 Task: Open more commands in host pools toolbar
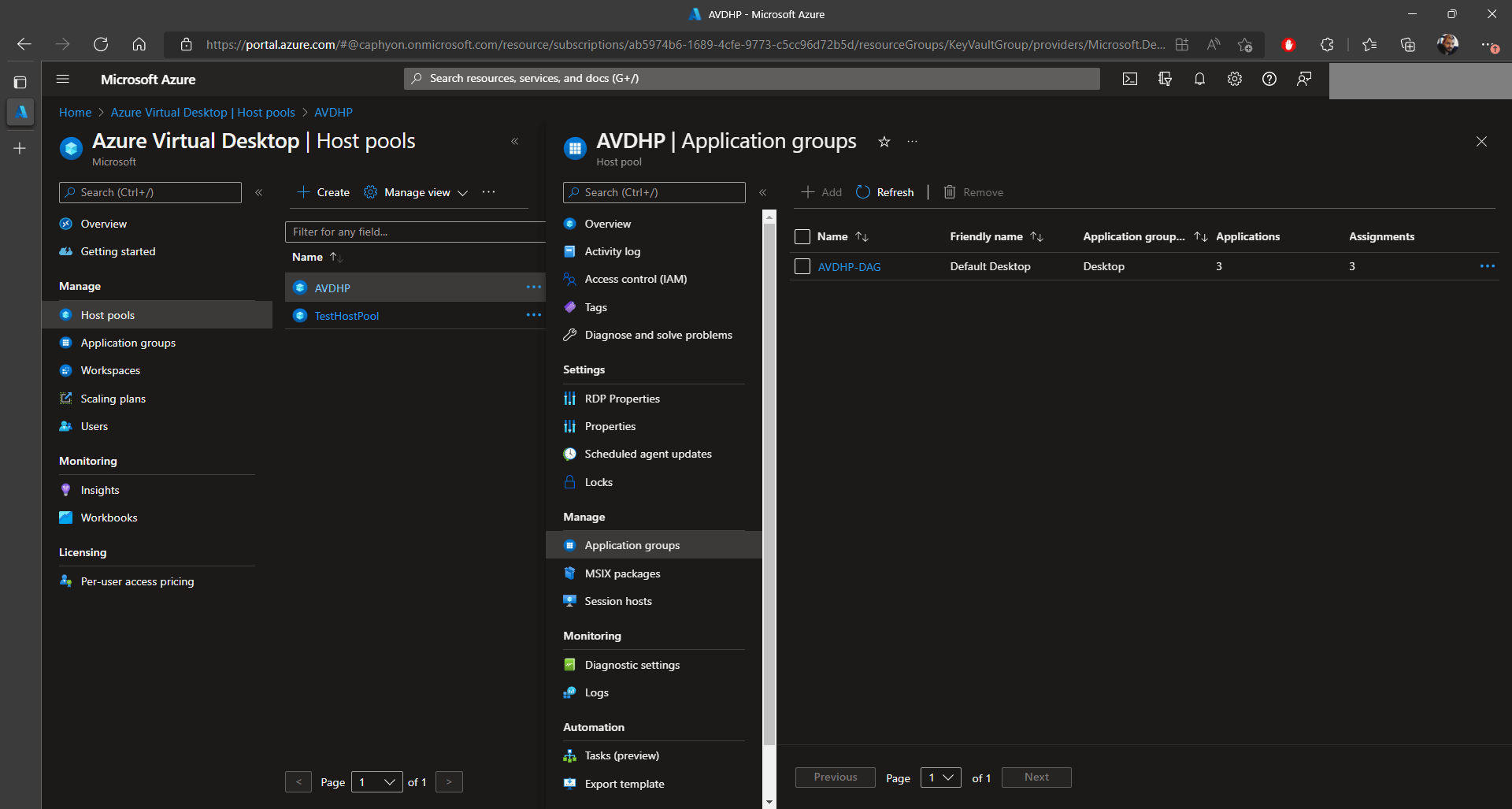[x=488, y=192]
